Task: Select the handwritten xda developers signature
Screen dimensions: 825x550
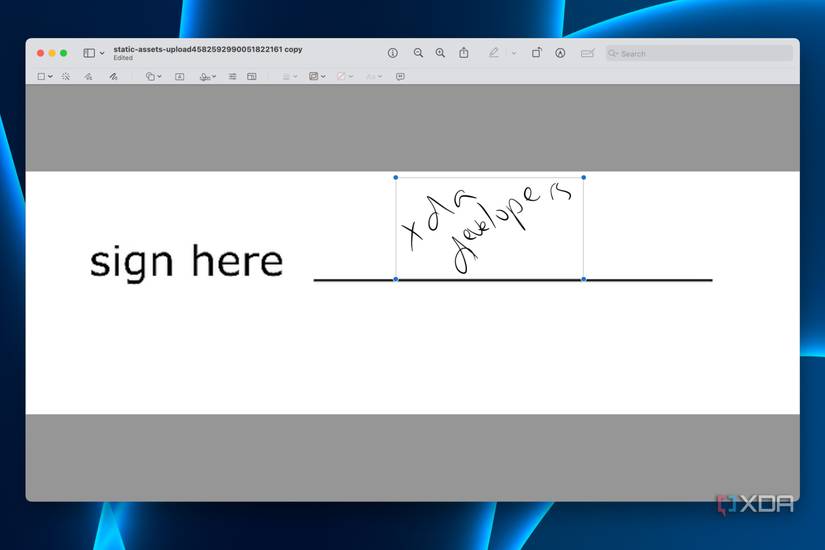Action: [x=489, y=228]
